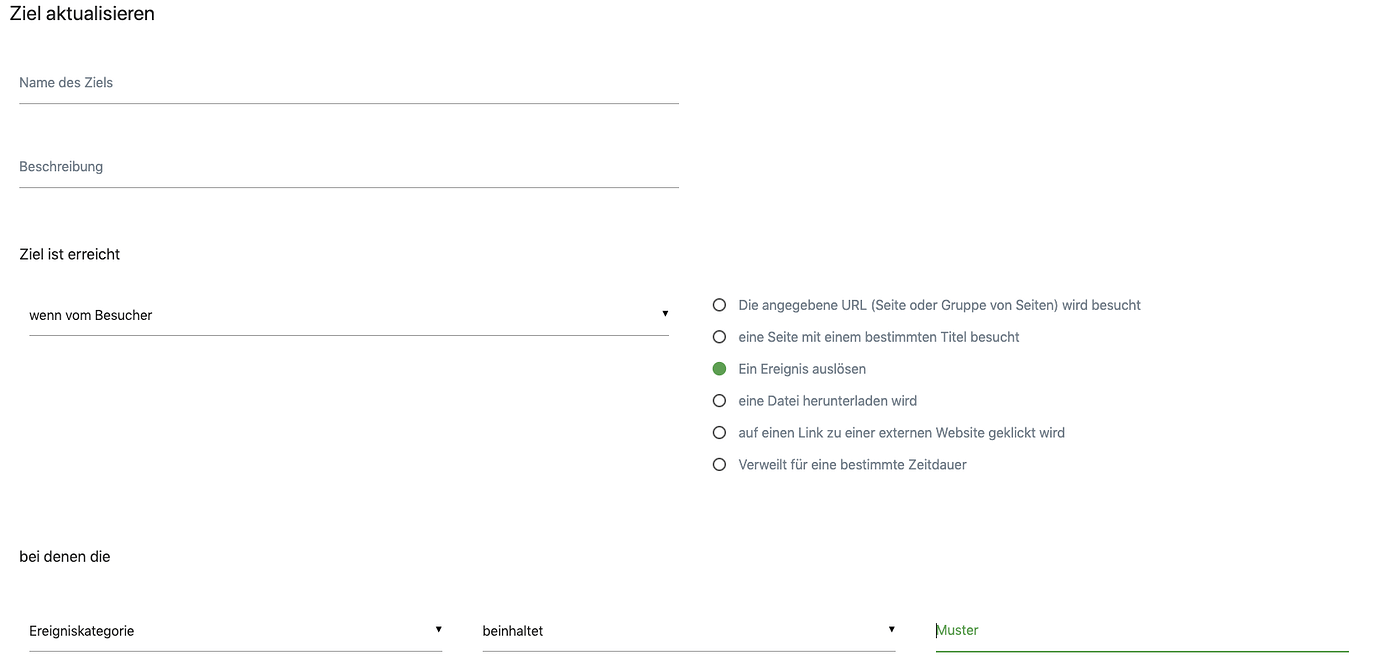Screen dimensions: 1380x670
Task: Click the arrow icon beside beinhaltet
Action: click(x=891, y=630)
